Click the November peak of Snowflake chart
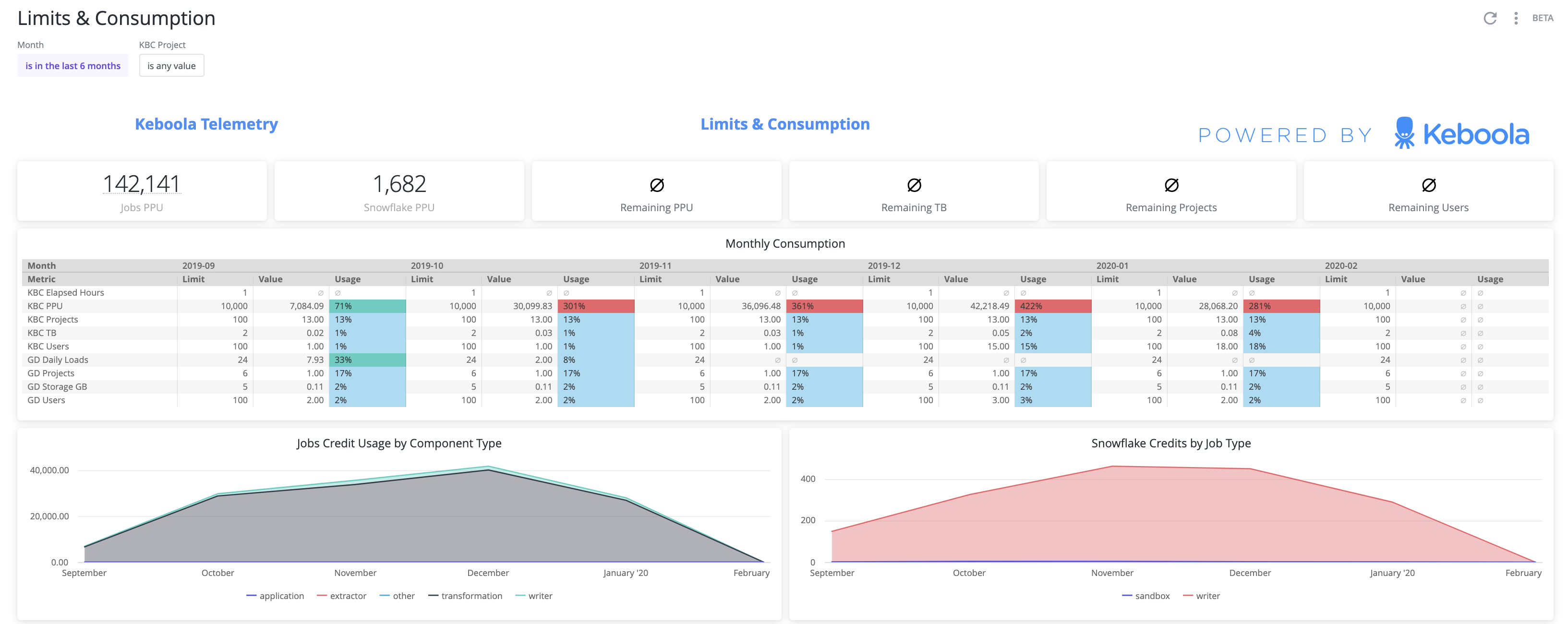Viewport: 1568px width, 624px height. (1112, 467)
